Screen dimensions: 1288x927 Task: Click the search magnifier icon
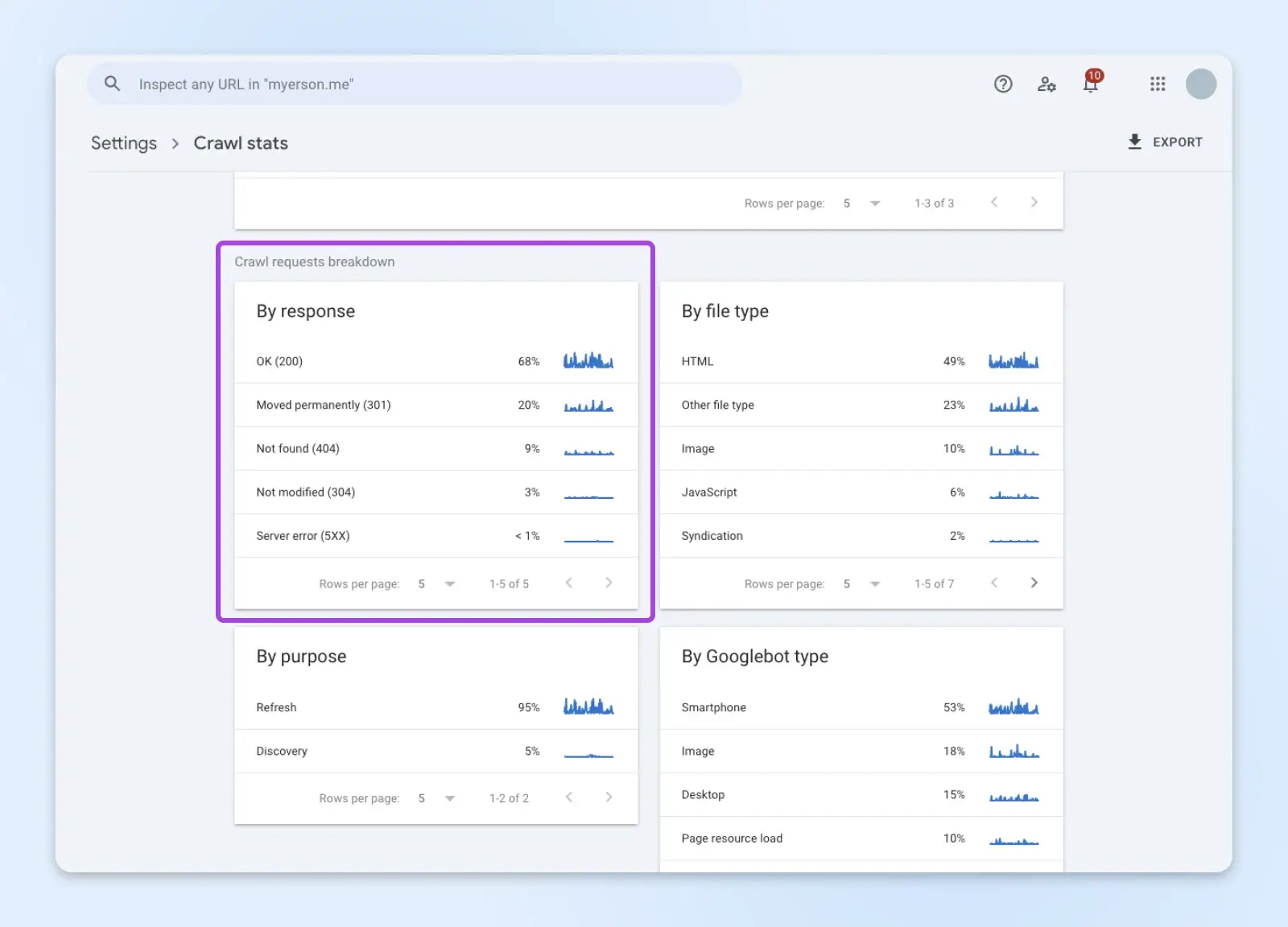(112, 84)
